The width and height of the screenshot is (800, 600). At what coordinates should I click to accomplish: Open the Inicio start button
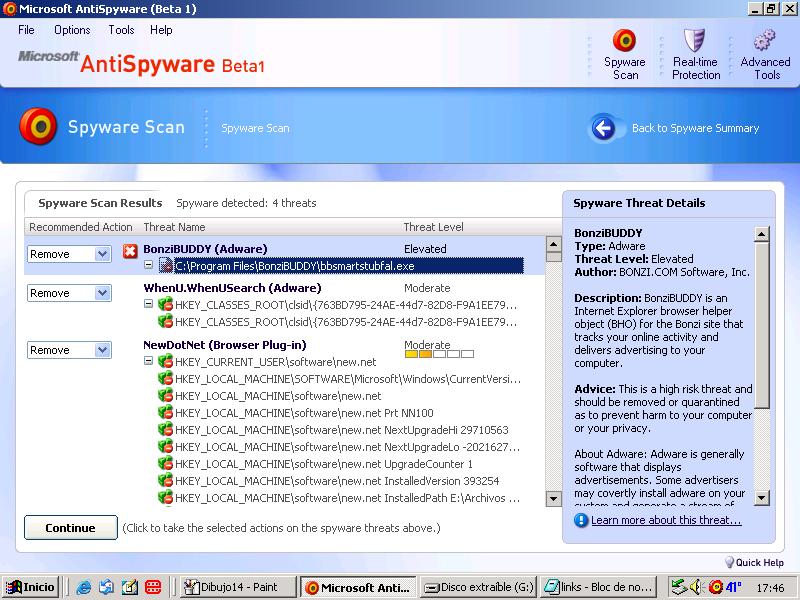pos(30,587)
